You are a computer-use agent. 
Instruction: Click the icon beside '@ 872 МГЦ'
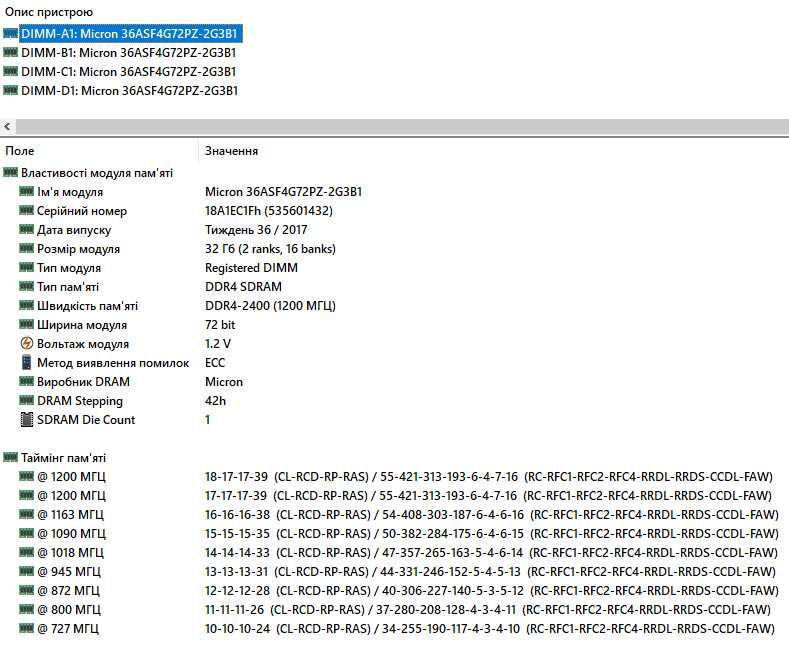click(x=27, y=590)
